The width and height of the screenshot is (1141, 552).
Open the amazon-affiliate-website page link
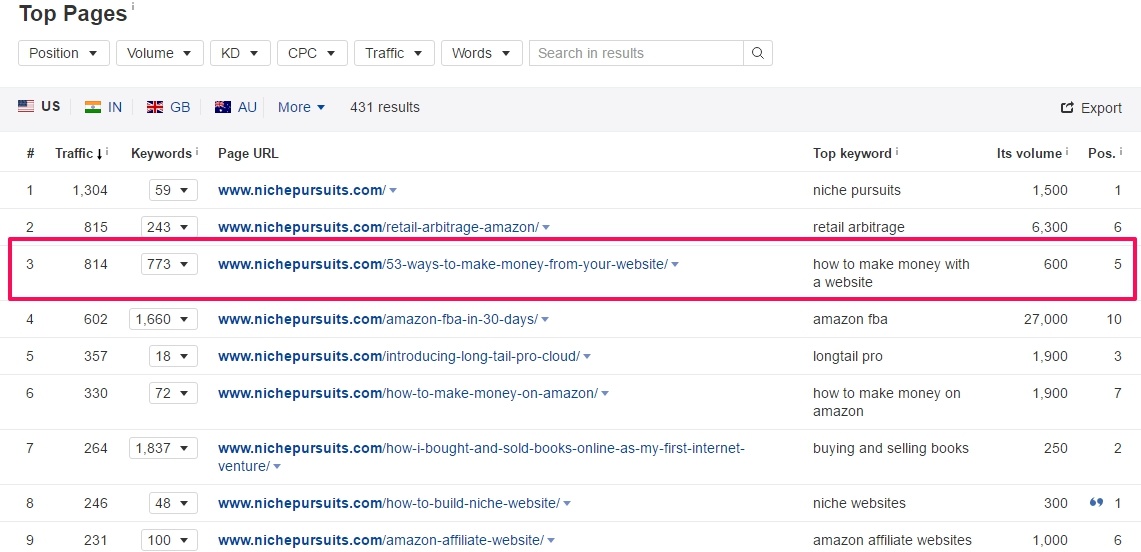[x=381, y=540]
